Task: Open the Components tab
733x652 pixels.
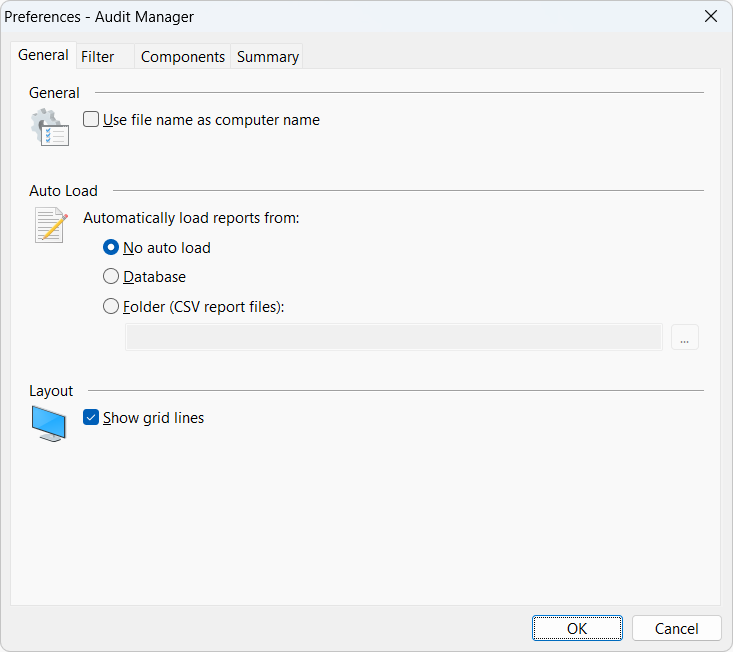Action: (182, 57)
